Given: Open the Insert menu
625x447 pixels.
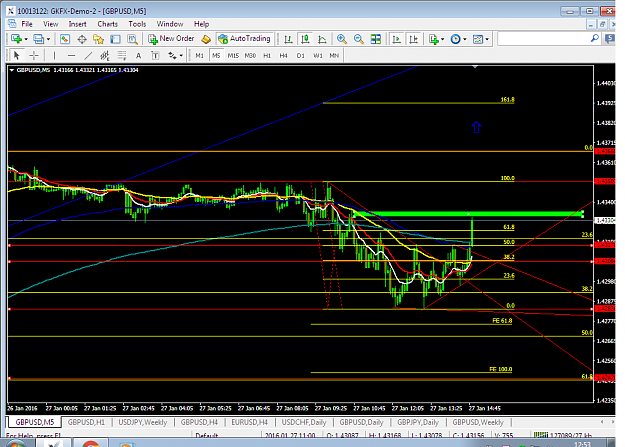Looking at the screenshot, I should (77, 24).
